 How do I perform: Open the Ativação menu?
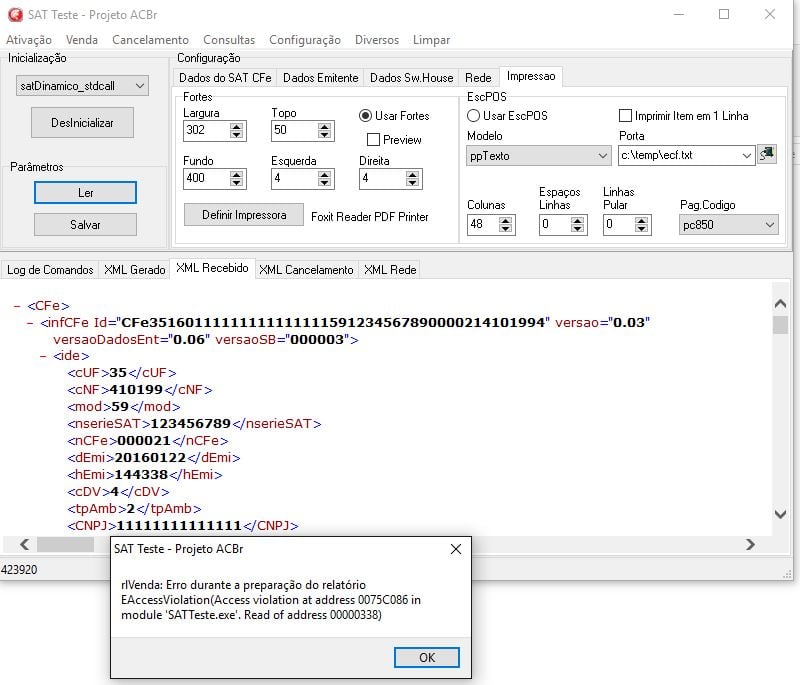(x=29, y=40)
